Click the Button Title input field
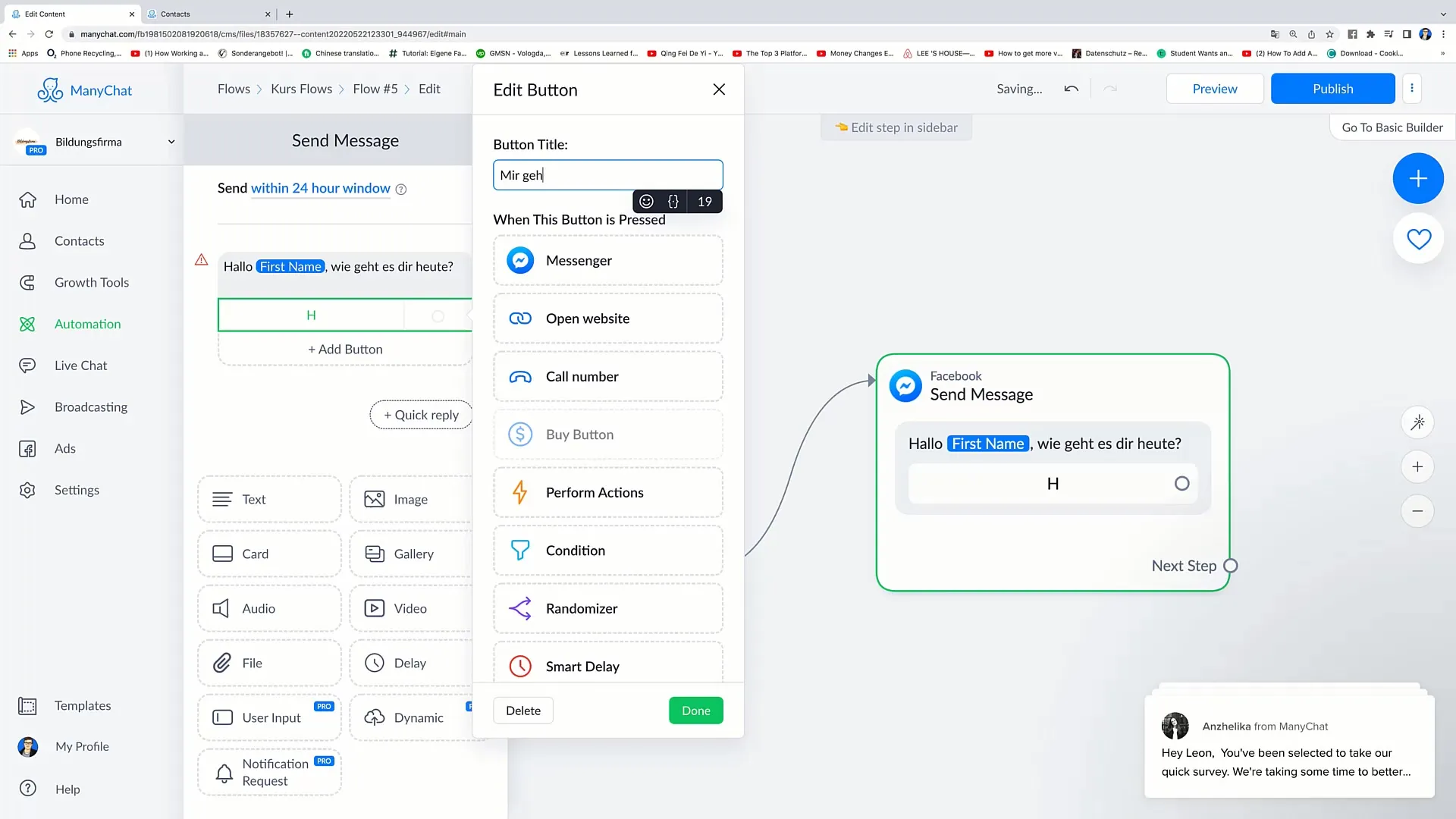 (x=607, y=174)
